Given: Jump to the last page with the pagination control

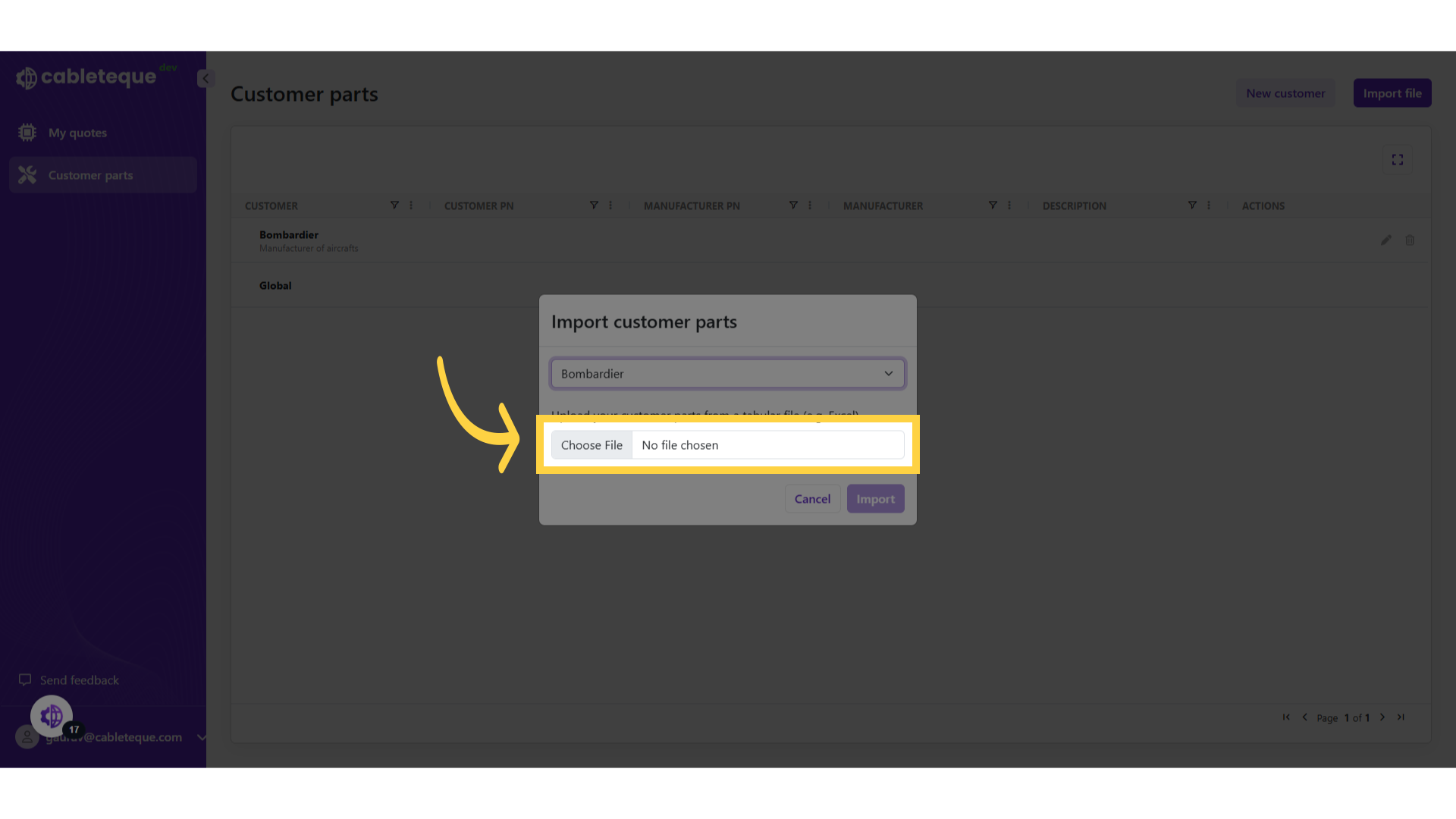Looking at the screenshot, I should point(1400,717).
